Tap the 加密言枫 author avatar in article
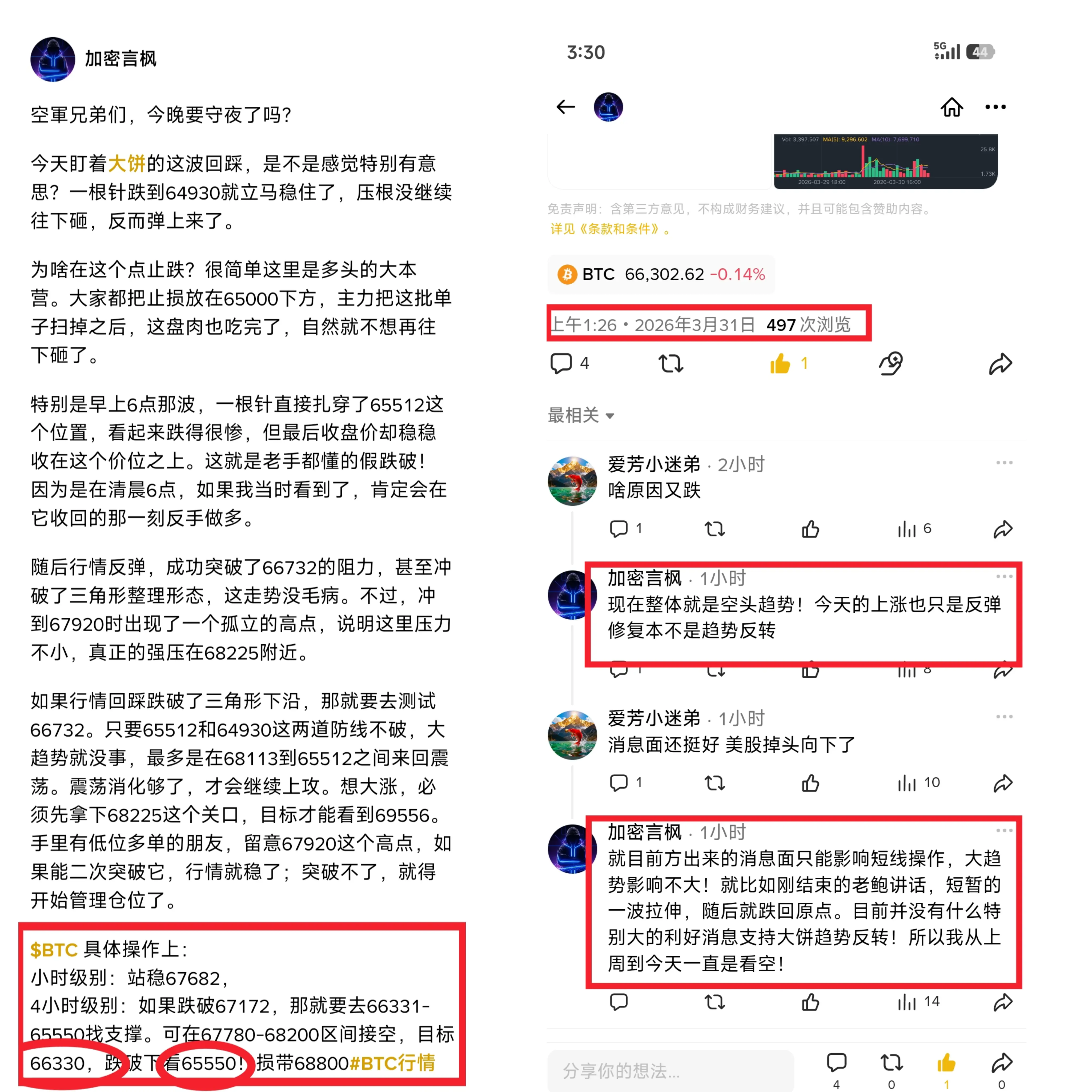This screenshot has height=1092, width=1092. tap(53, 59)
